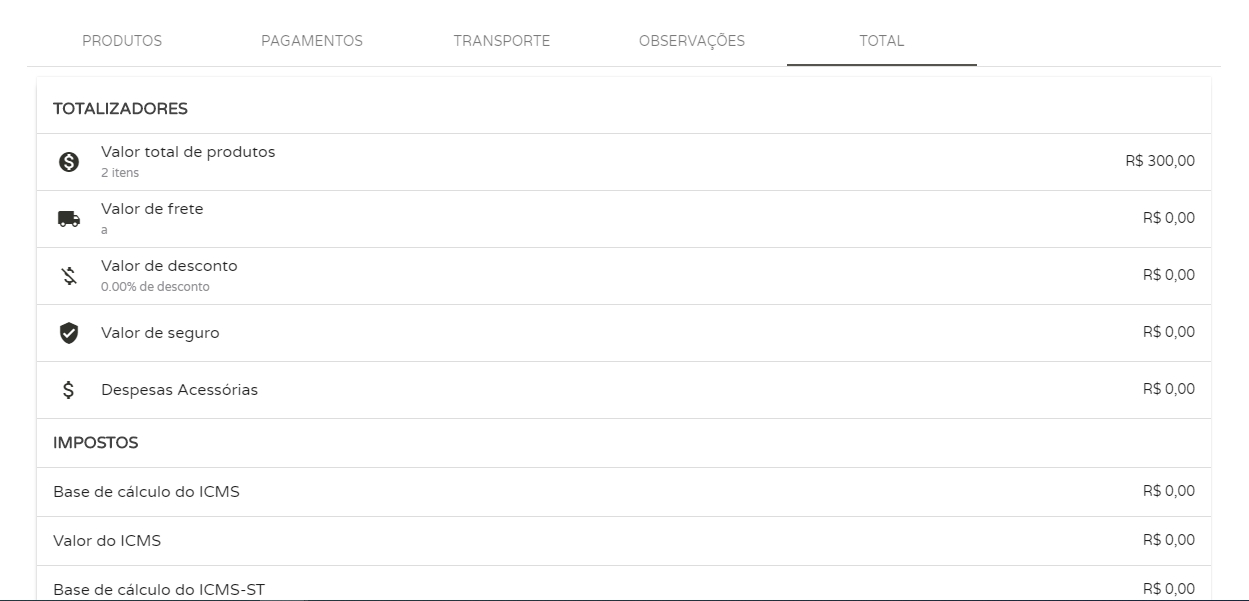Click the truck icon for freight value

coord(69,219)
